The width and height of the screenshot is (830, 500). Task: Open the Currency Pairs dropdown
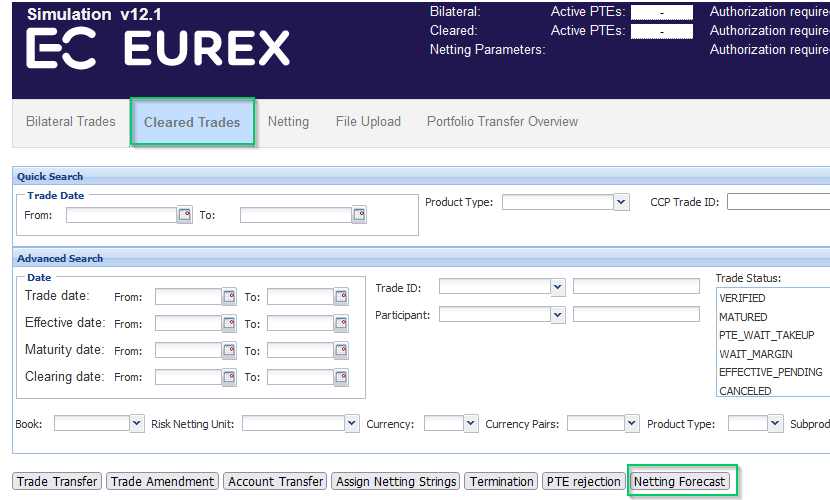[631, 424]
